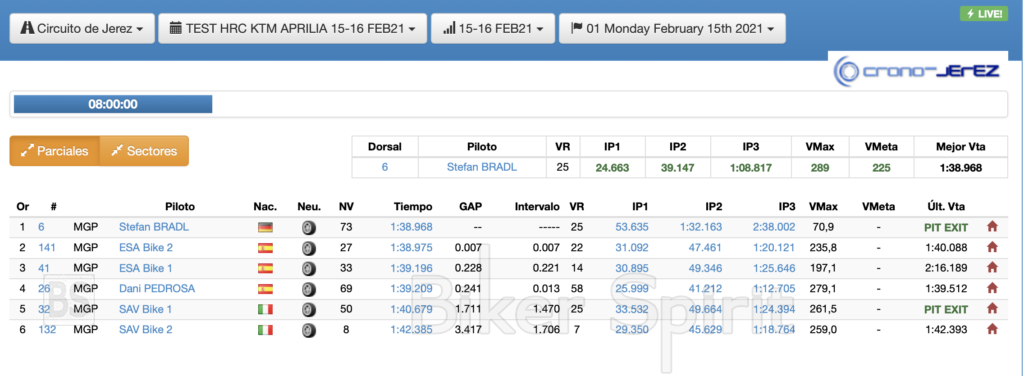Click IP2 split 45.629

[705, 329]
